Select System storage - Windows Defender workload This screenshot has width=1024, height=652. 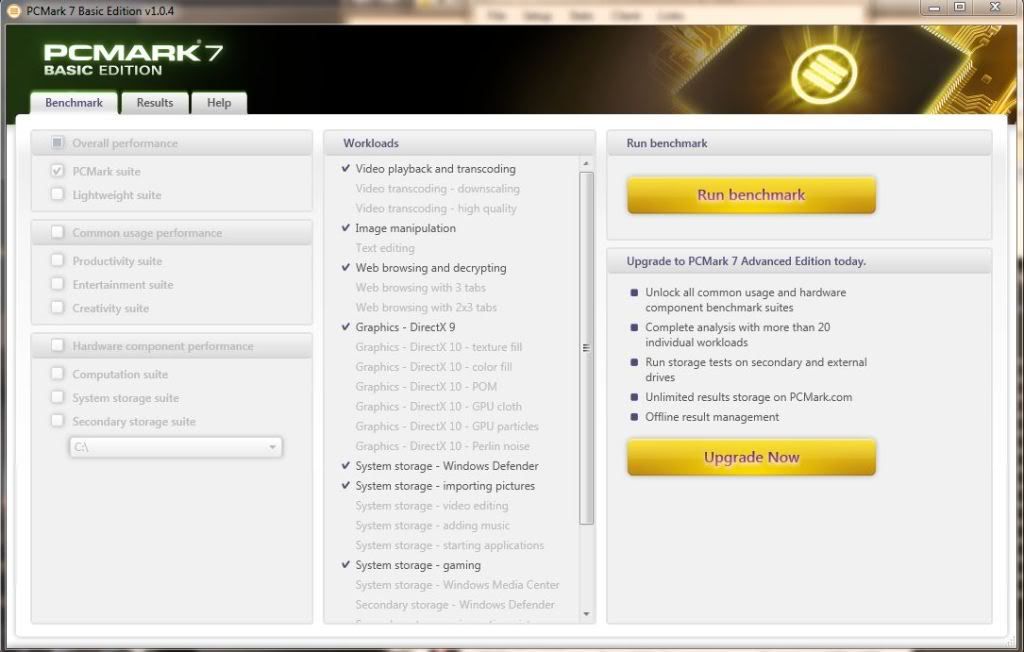[447, 466]
